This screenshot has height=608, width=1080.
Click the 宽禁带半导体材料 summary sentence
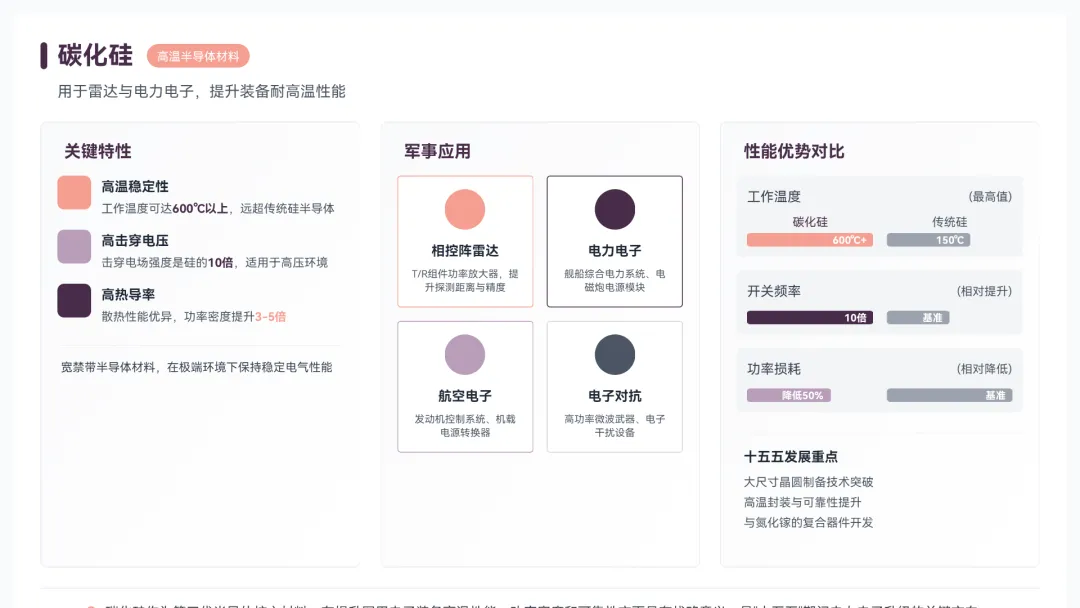(196, 367)
